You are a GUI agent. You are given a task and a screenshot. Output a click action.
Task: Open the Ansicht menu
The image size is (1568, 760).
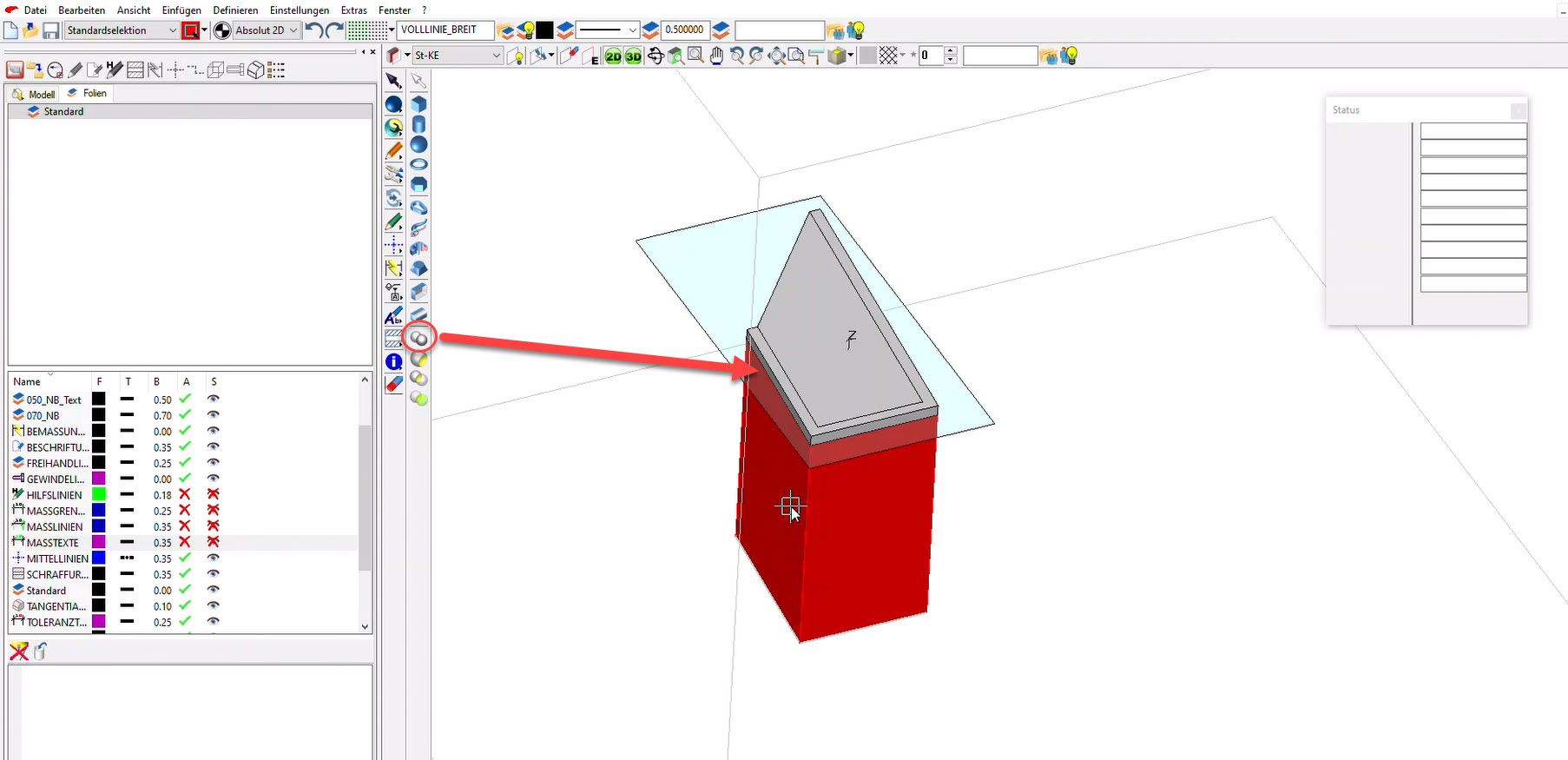pyautogui.click(x=134, y=10)
